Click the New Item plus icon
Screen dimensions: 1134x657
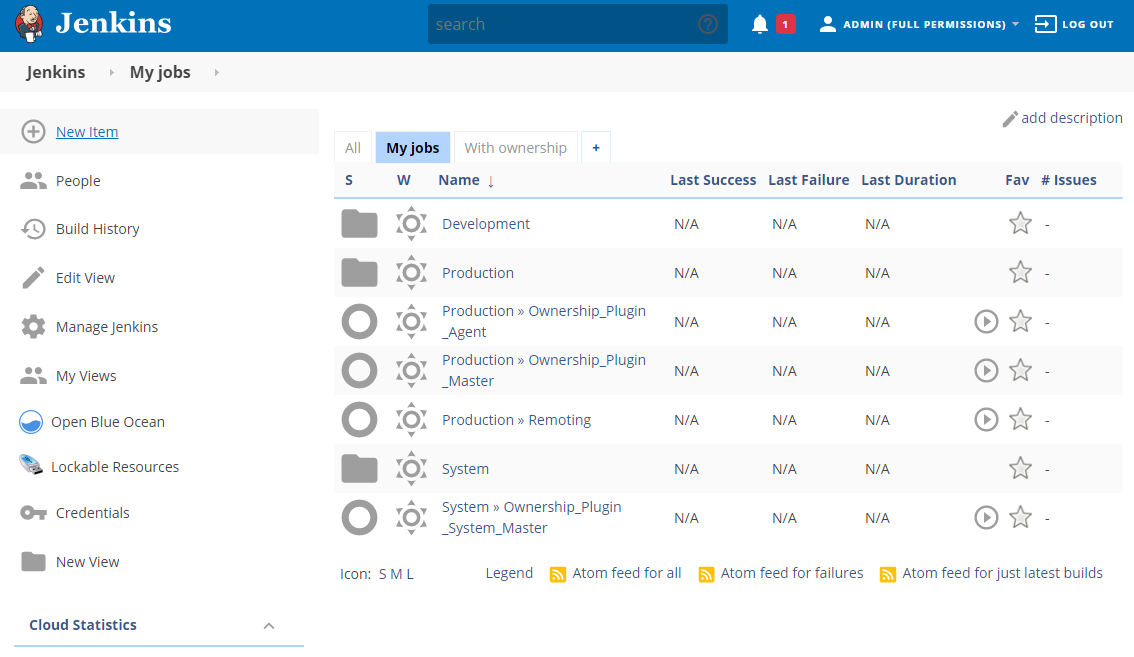pyautogui.click(x=33, y=132)
